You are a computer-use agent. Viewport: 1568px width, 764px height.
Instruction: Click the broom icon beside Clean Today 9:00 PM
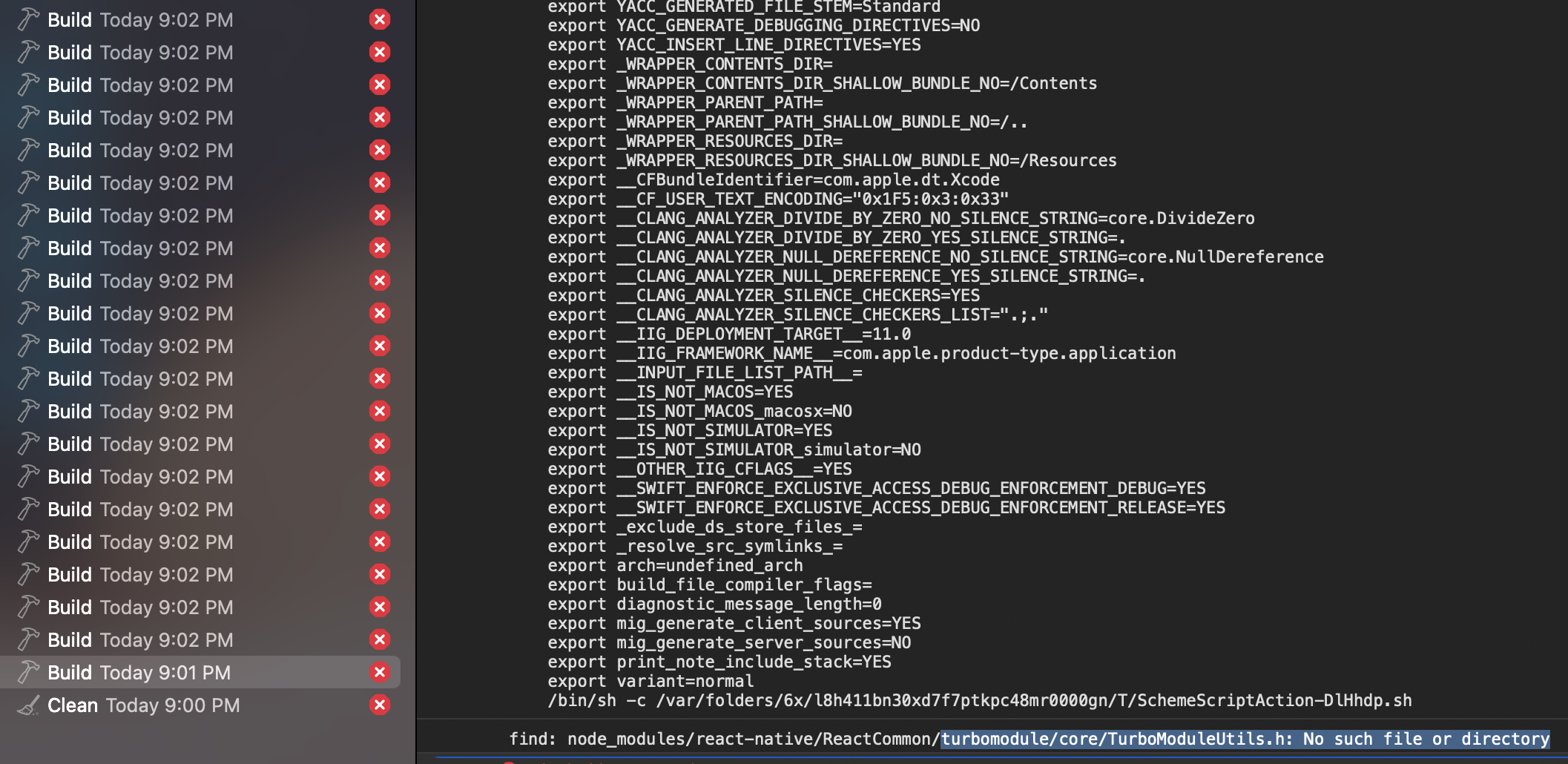pyautogui.click(x=27, y=705)
